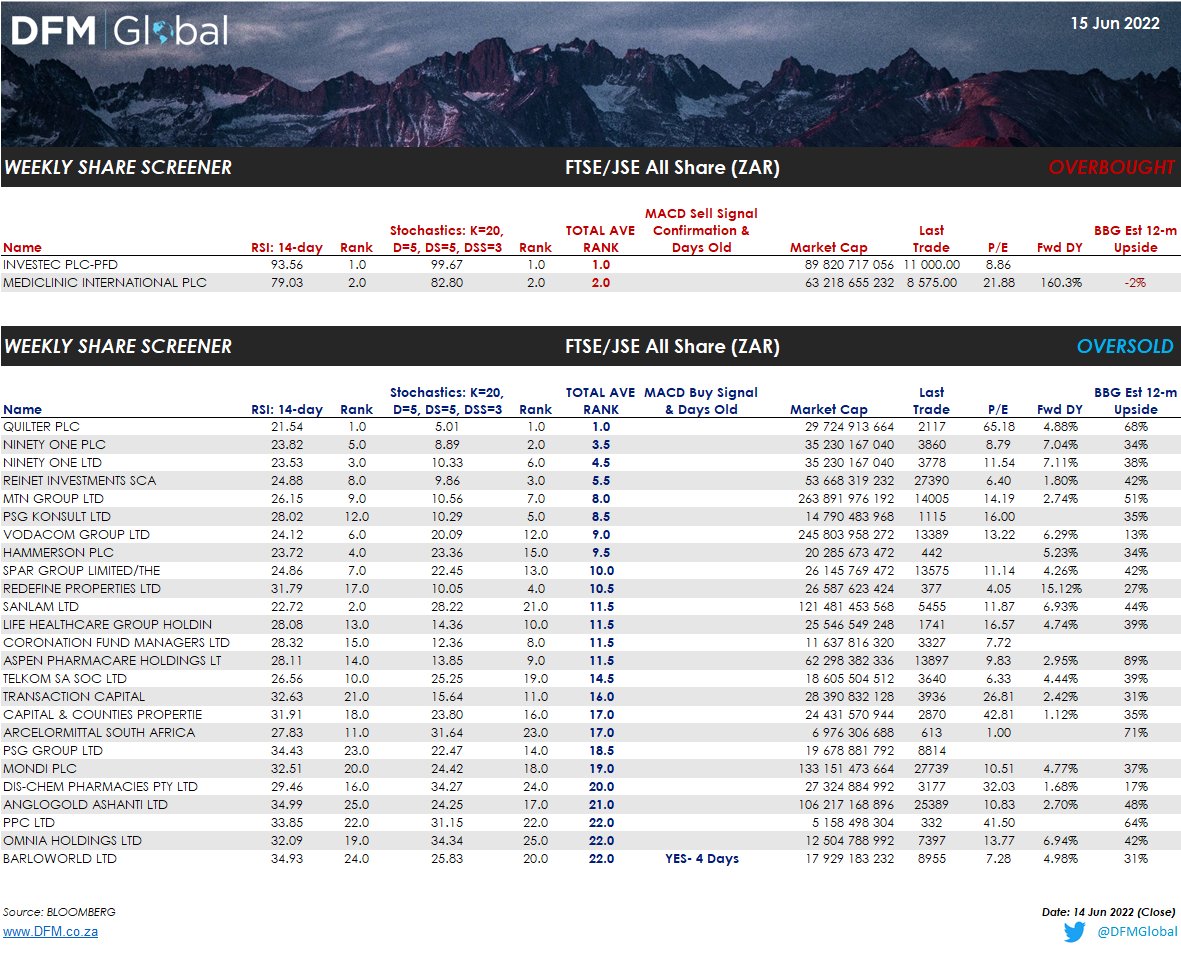
Task: Click Hammerson last trade 442
Action: tap(932, 553)
